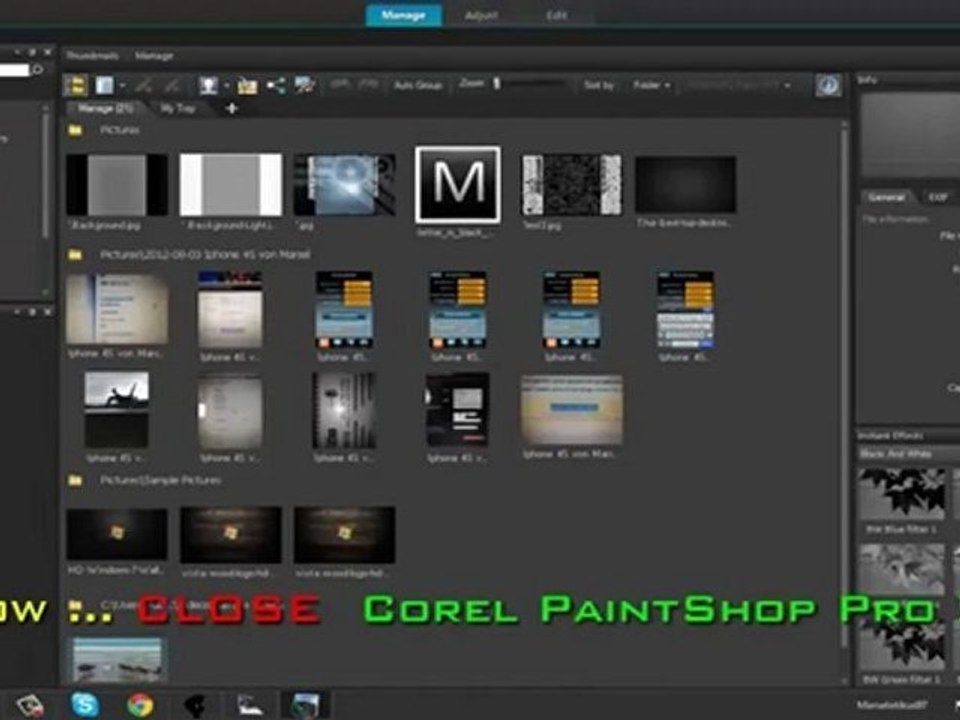
Task: Select the Background.jpg thumbnail
Action: coord(117,185)
